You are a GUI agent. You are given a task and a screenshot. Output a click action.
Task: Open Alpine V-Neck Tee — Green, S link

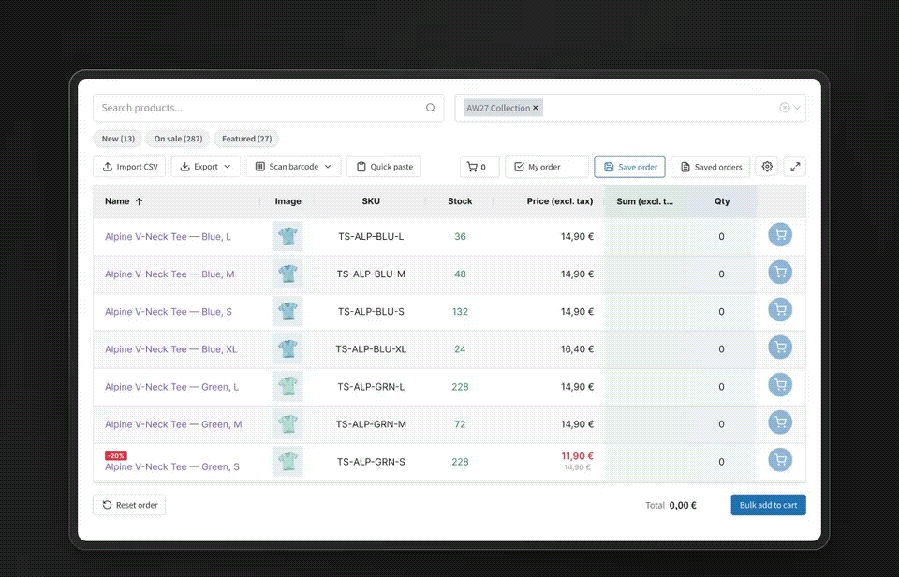[172, 467]
